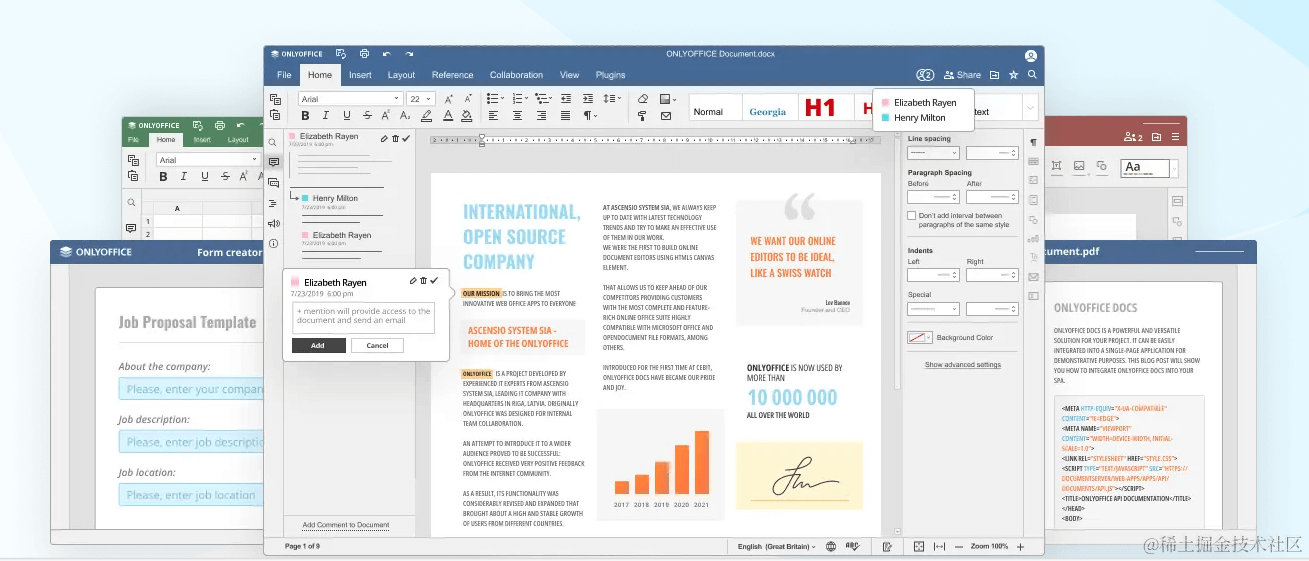Justify the paragraph text alignment
This screenshot has width=1309, height=561.
[x=565, y=116]
